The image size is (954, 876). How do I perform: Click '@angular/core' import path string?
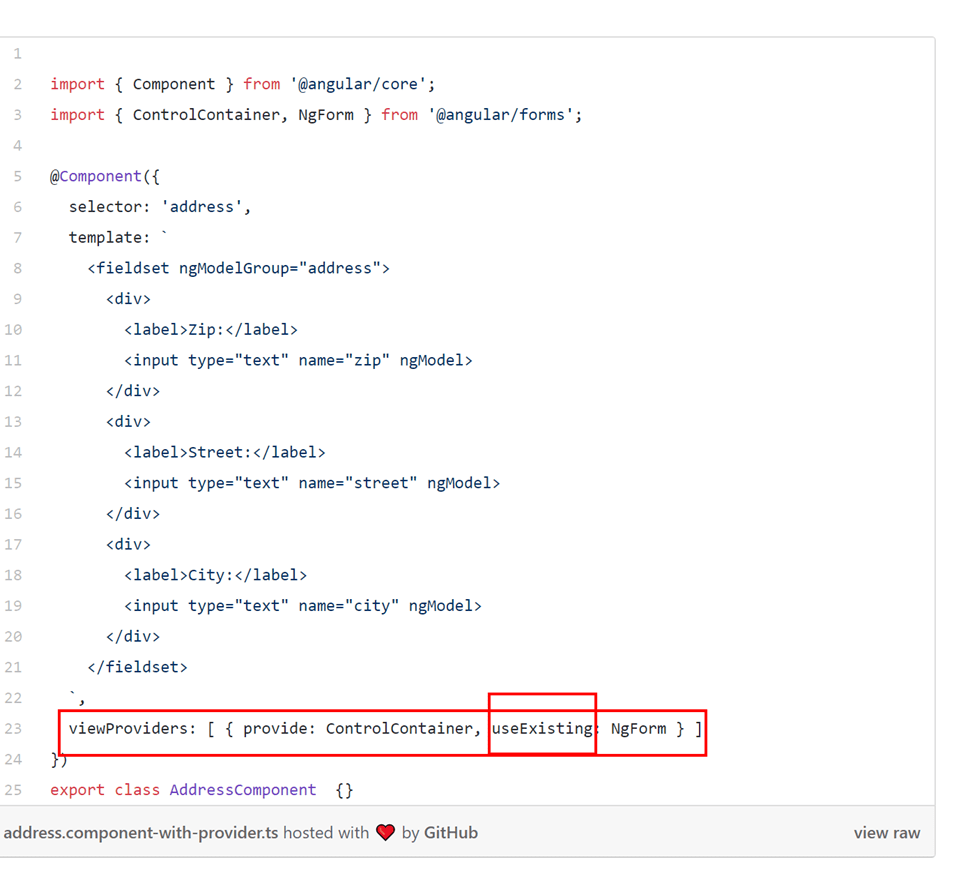click(x=358, y=84)
